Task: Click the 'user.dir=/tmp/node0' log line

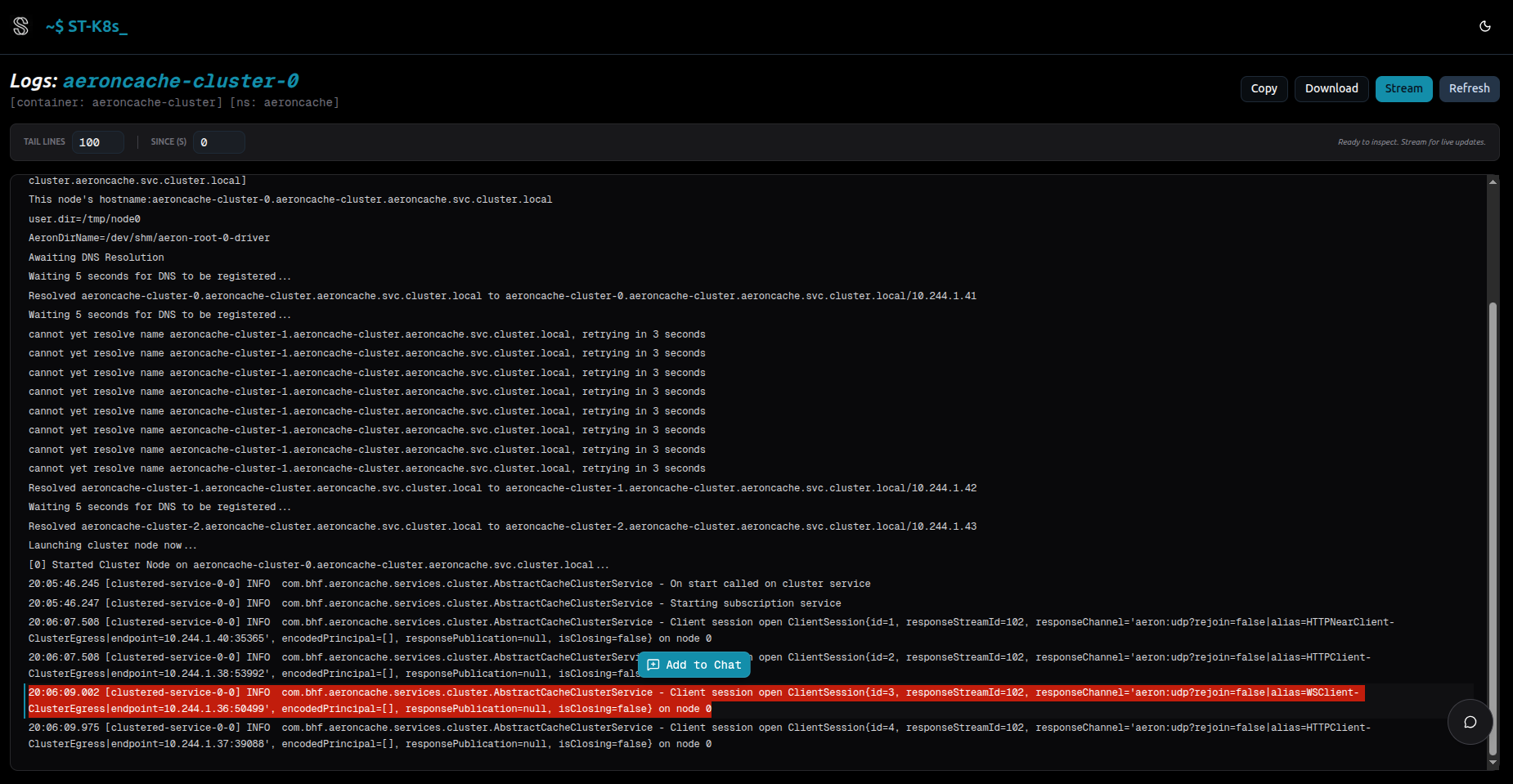Action: coord(84,219)
